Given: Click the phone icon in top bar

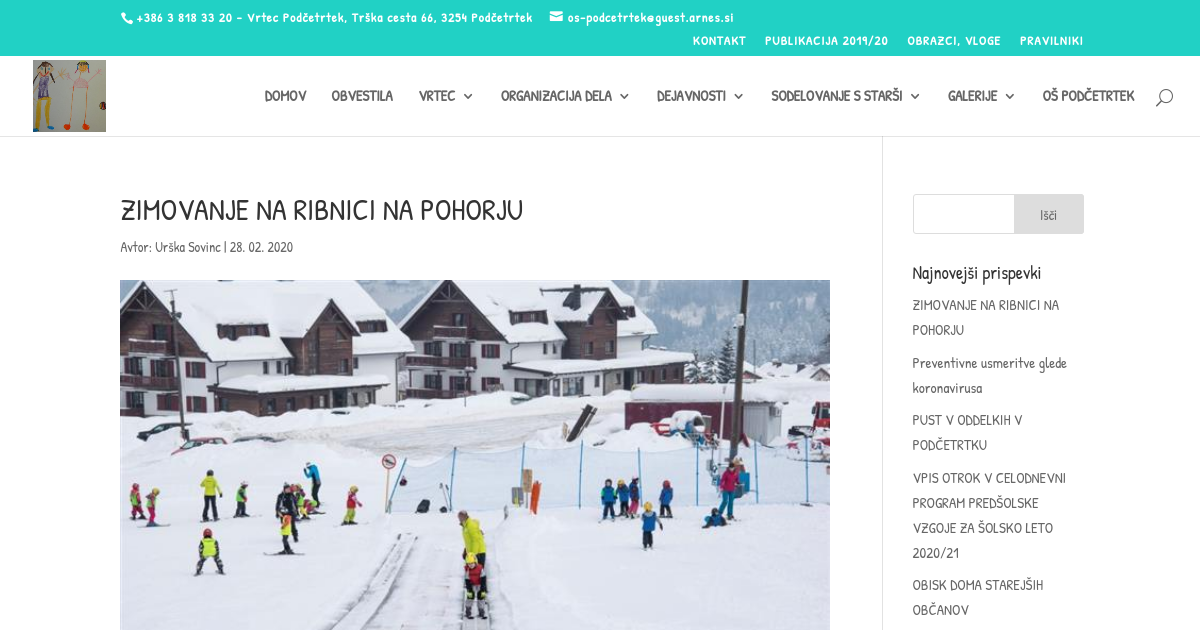Looking at the screenshot, I should [126, 18].
